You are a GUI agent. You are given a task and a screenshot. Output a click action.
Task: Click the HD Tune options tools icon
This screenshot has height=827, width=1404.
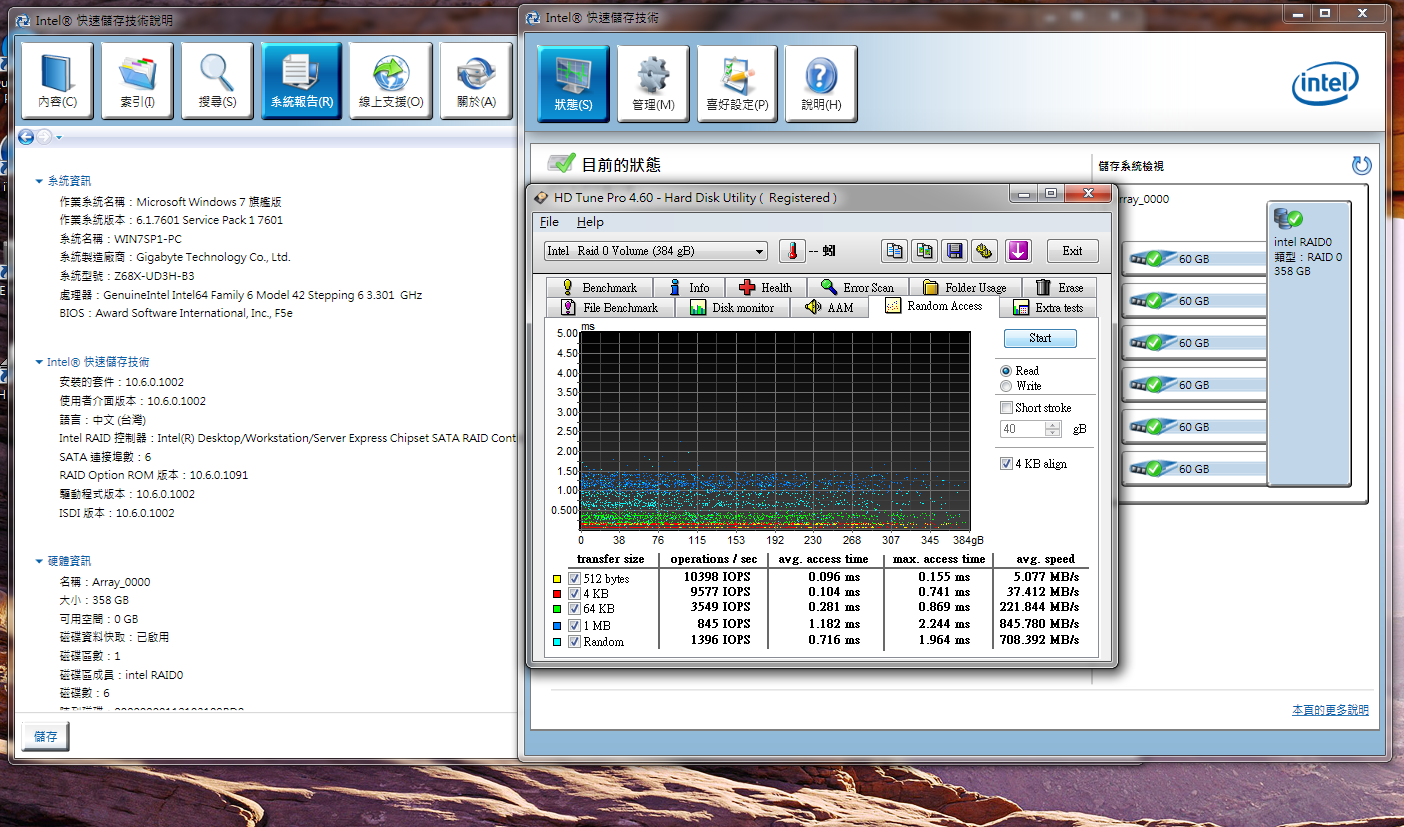985,251
